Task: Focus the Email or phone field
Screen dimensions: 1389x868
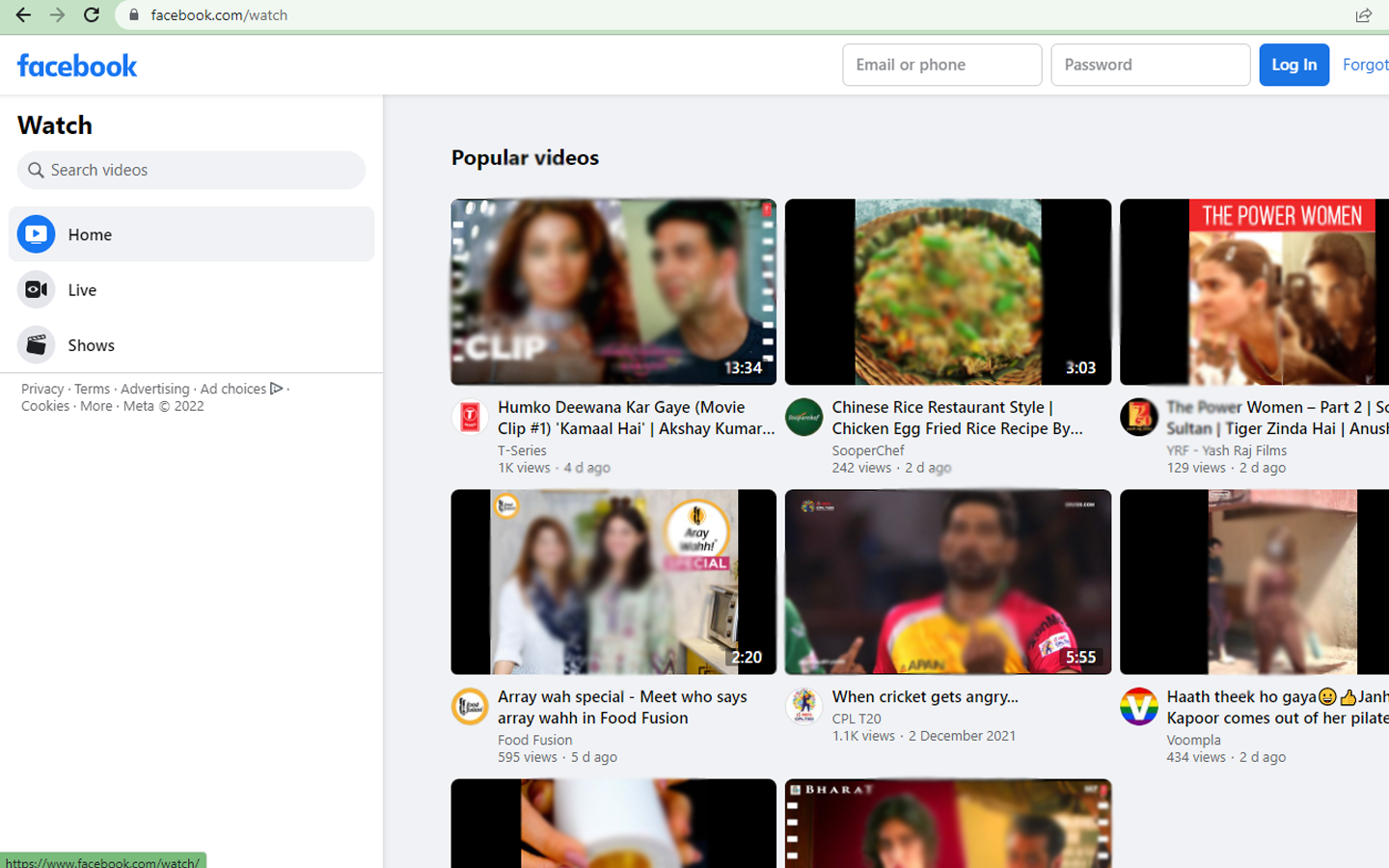Action: [941, 65]
